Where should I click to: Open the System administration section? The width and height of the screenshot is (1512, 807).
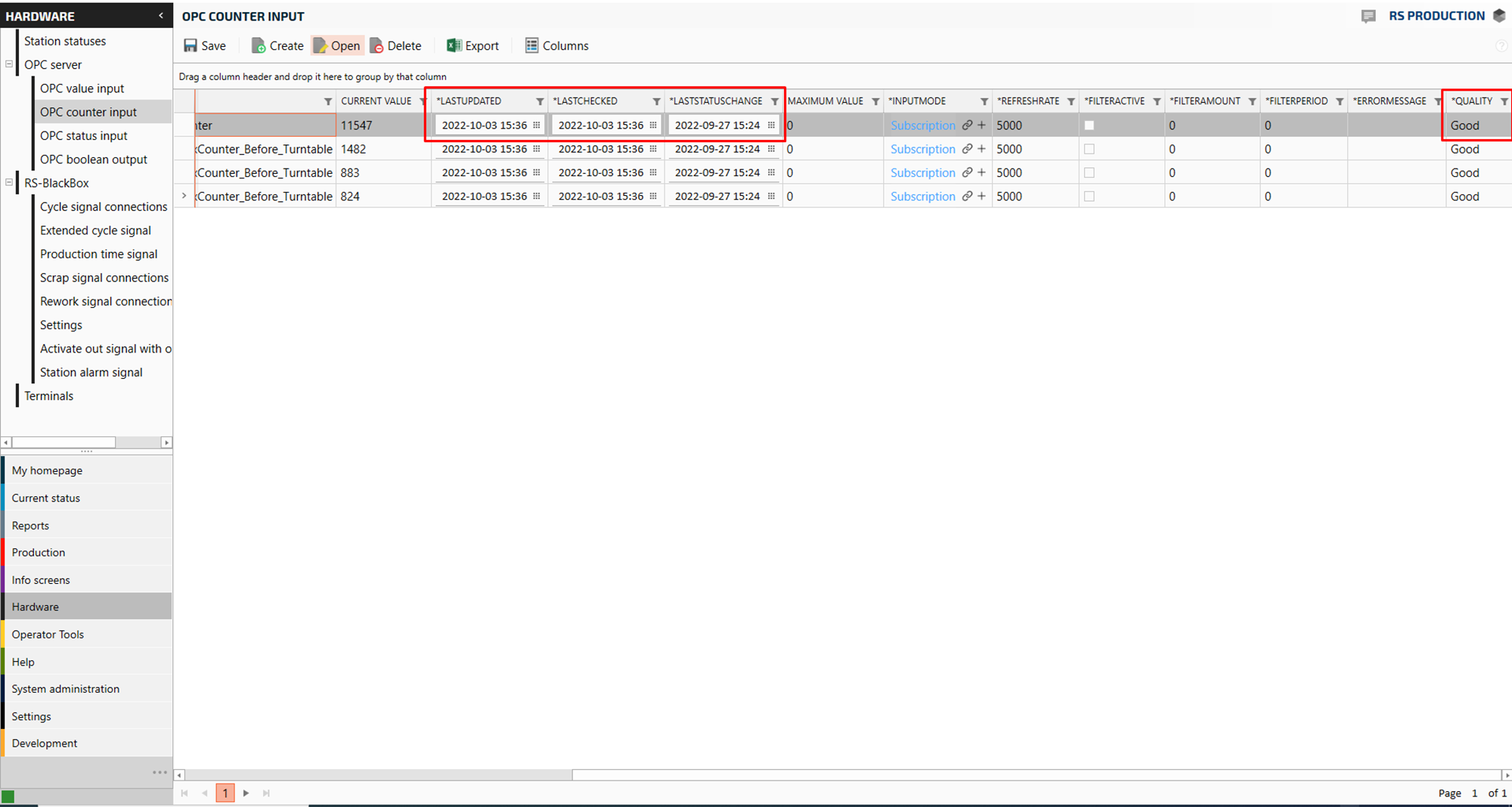(x=66, y=689)
